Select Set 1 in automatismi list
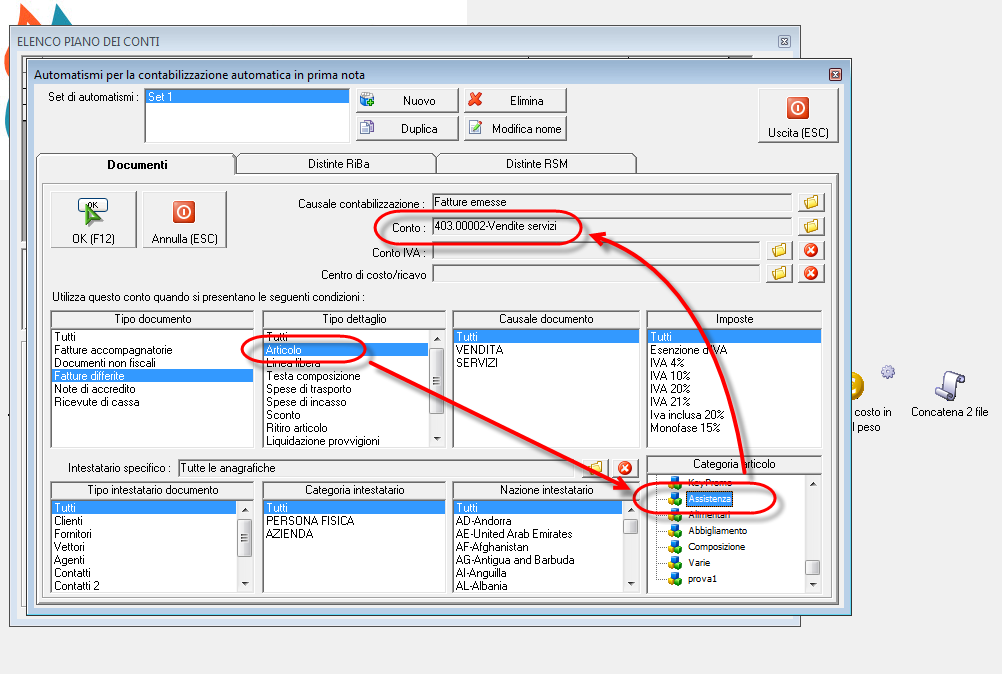1002x674 pixels. click(x=247, y=96)
